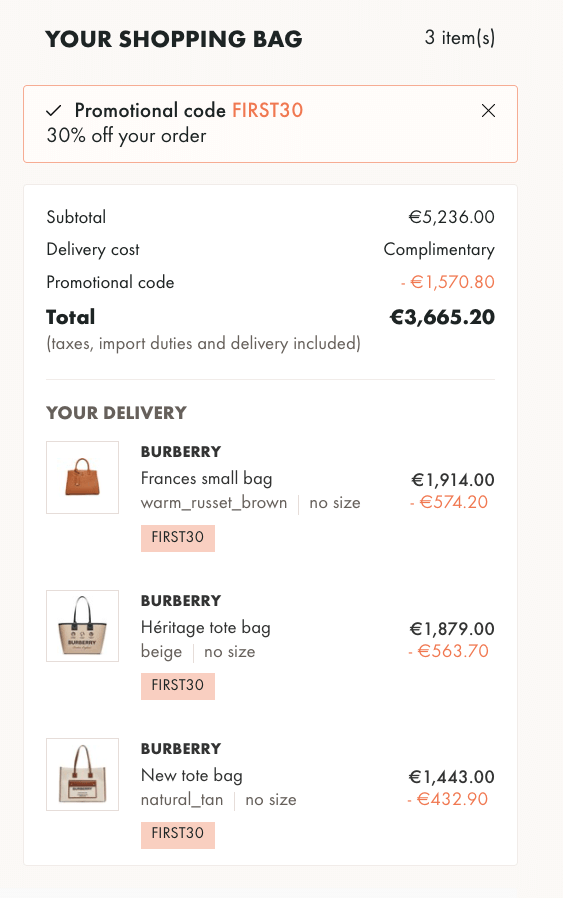Click the BURBERRY brand above Frances small bag
563x898 pixels.
point(181,452)
